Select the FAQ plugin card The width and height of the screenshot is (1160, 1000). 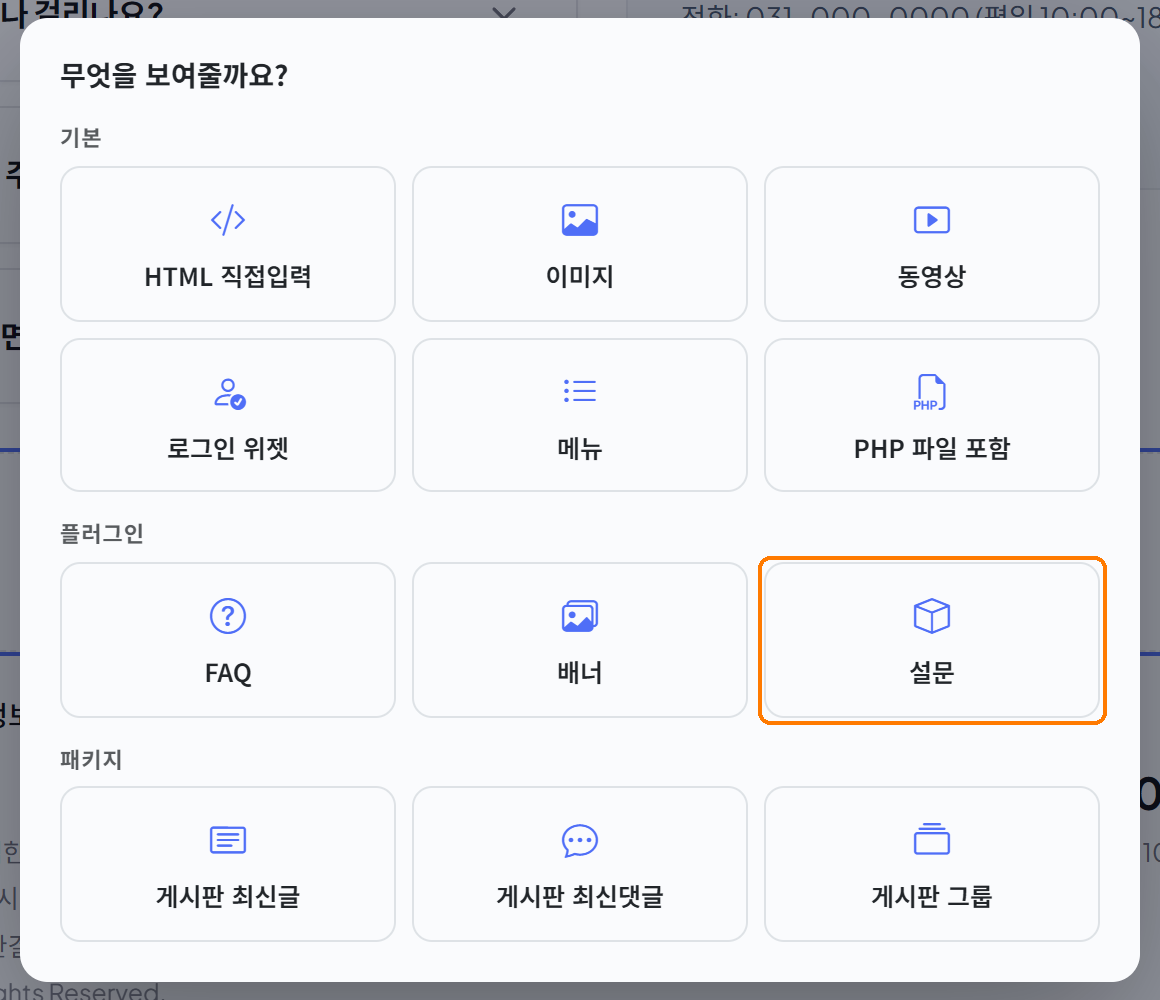click(x=228, y=640)
